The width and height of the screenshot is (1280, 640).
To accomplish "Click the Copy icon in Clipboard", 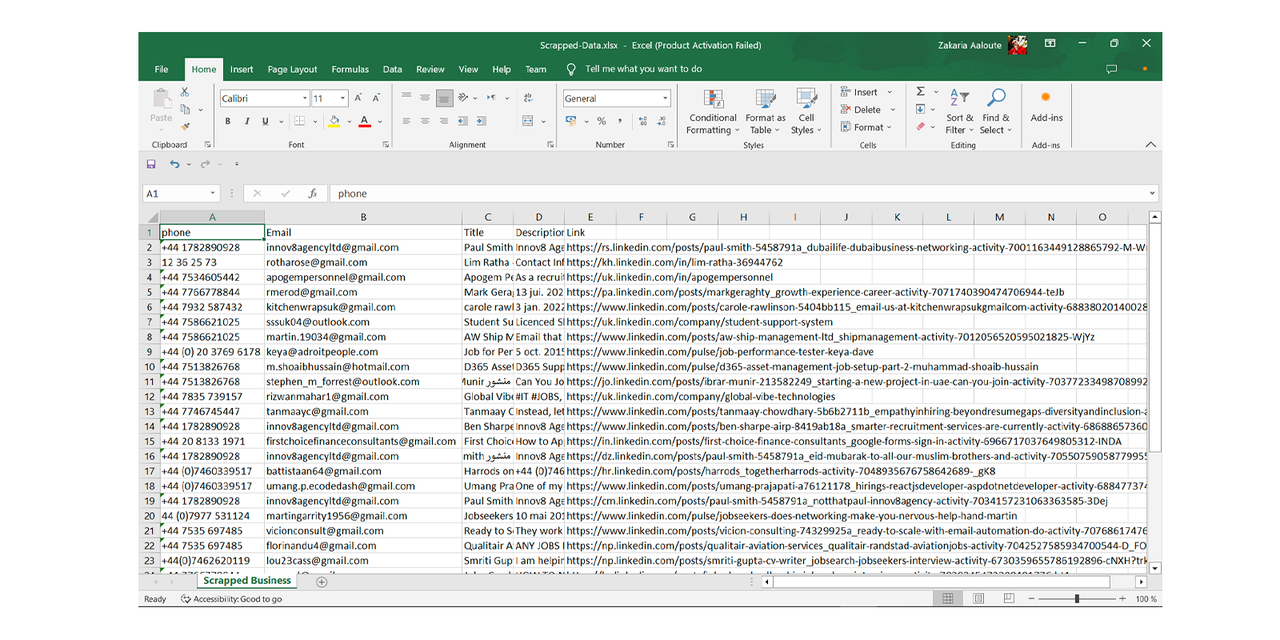I will click(185, 109).
